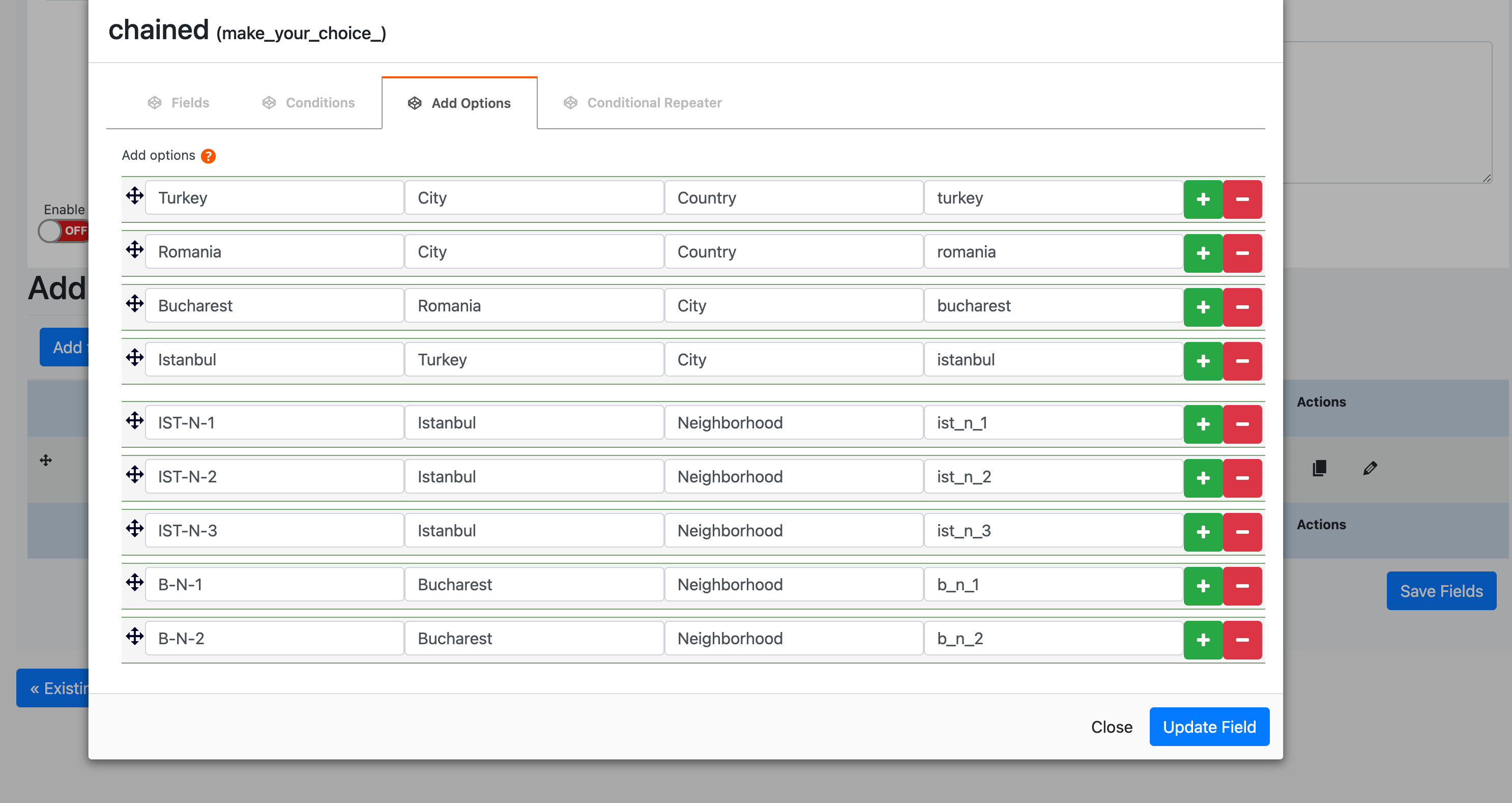
Task: Click the Update Field button
Action: pos(1209,727)
